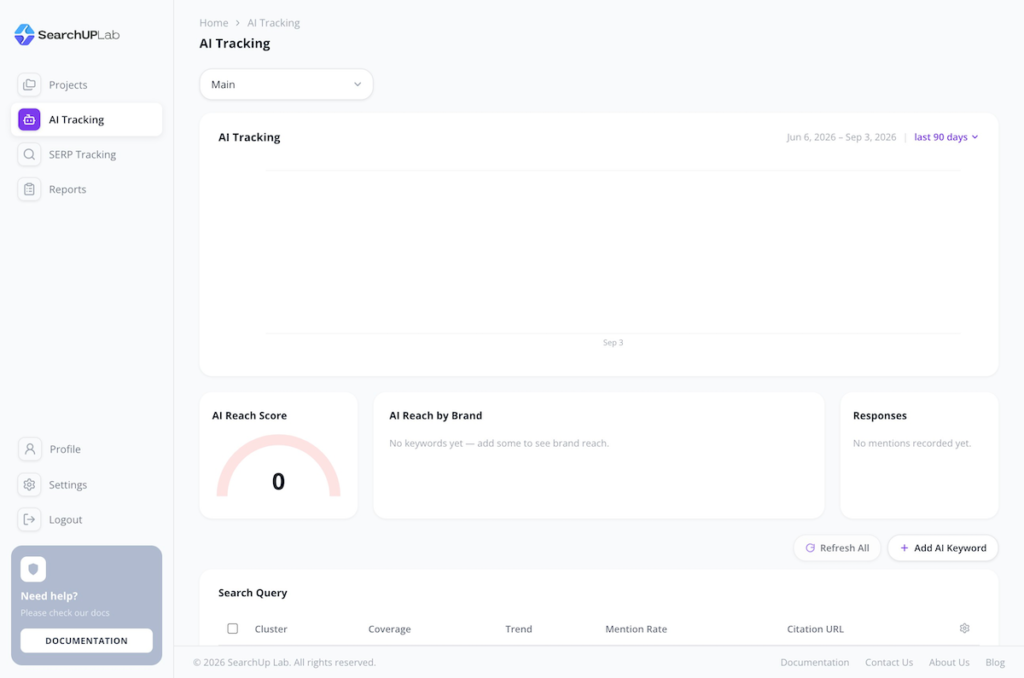Image resolution: width=1024 pixels, height=678 pixels.
Task: Open footer Contact Us link
Action: 889,662
